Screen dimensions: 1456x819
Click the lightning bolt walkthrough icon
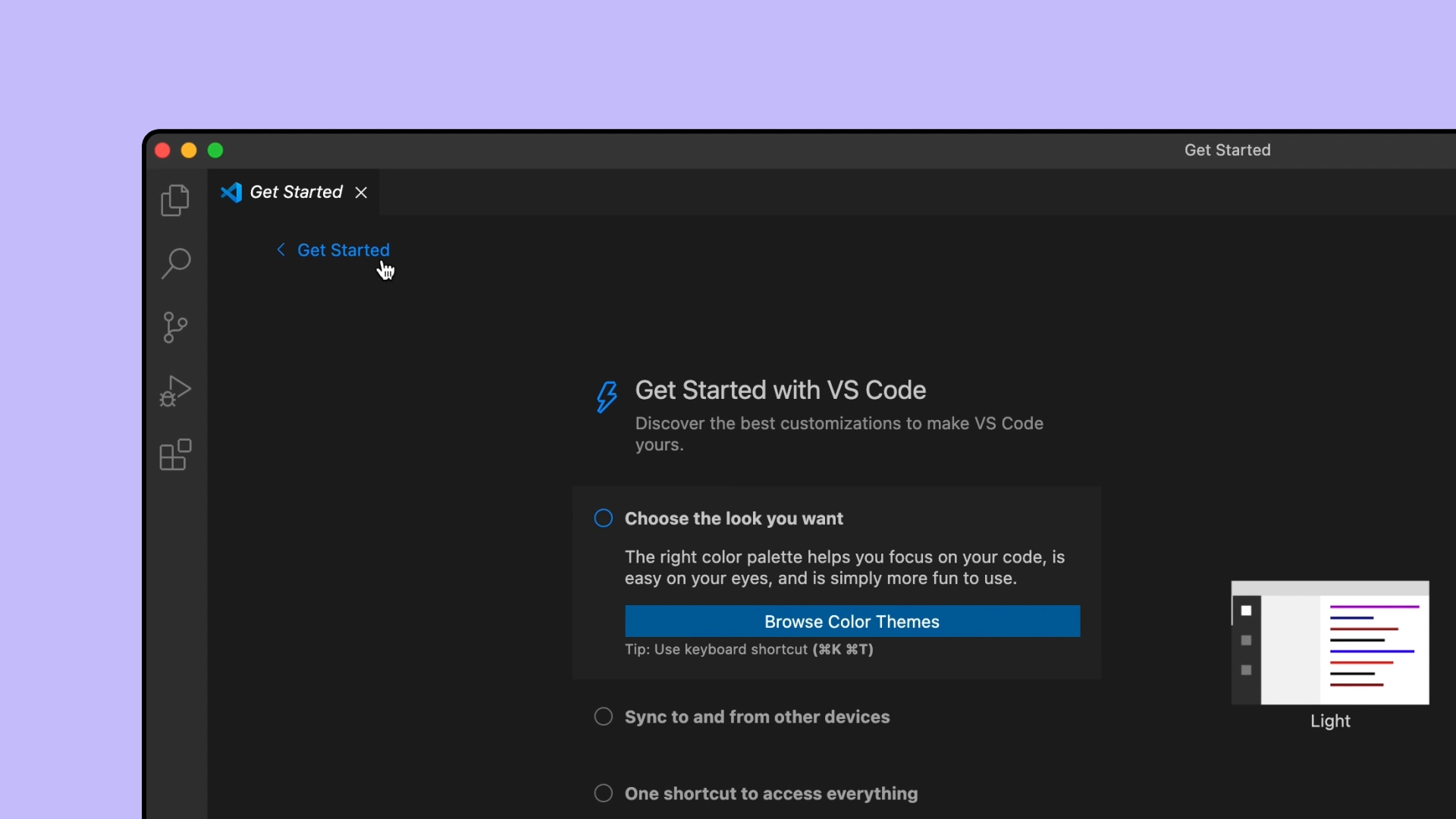(606, 397)
